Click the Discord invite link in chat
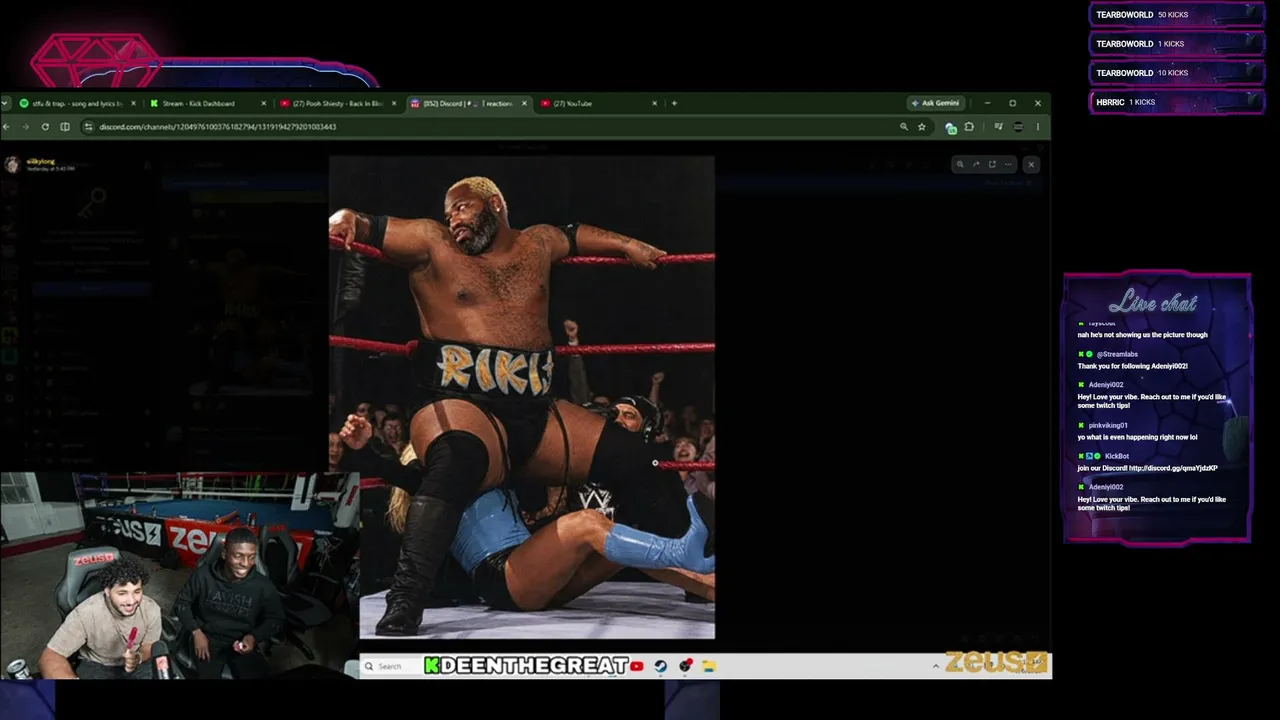Viewport: 1280px width, 720px height. [1175, 468]
